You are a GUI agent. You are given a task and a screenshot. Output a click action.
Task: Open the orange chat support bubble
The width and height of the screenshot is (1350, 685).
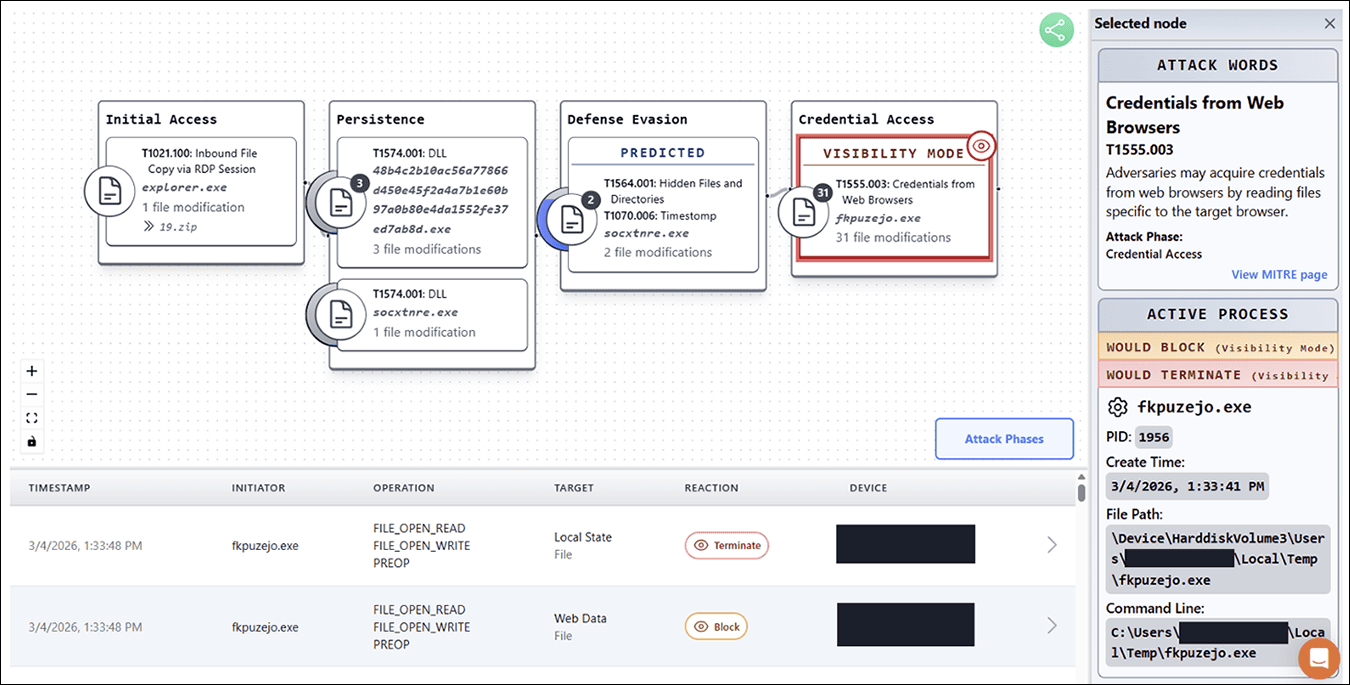(1318, 658)
